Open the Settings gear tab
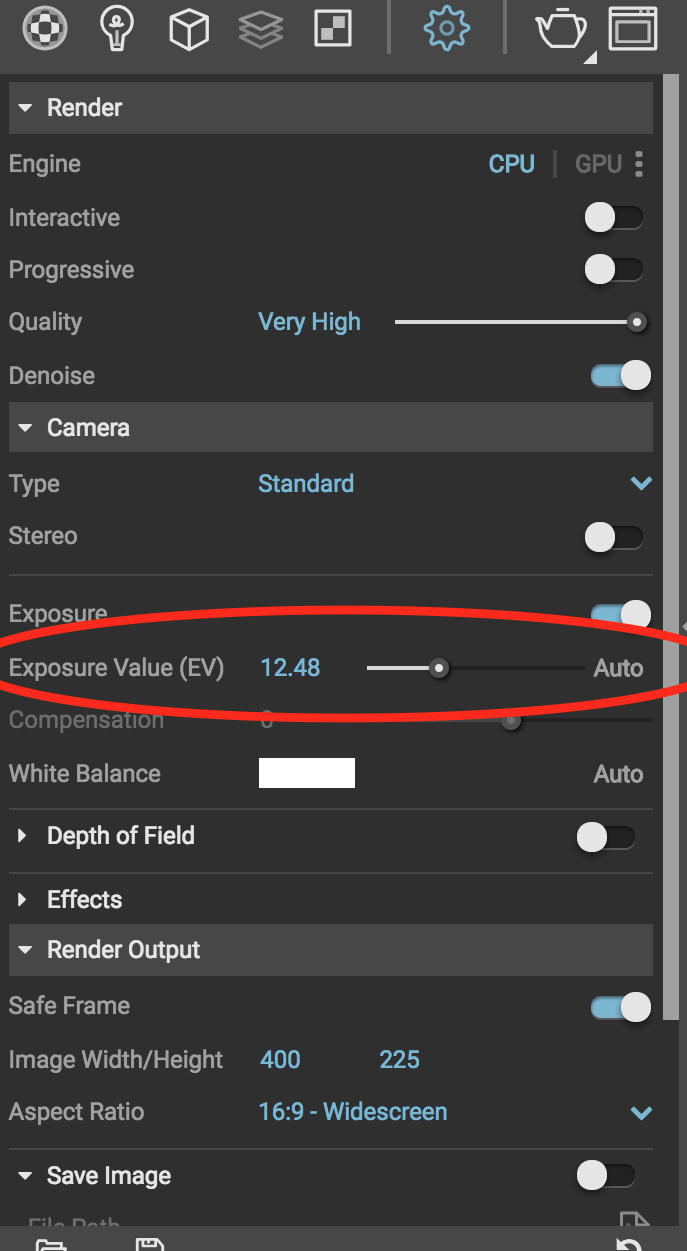 pyautogui.click(x=447, y=29)
